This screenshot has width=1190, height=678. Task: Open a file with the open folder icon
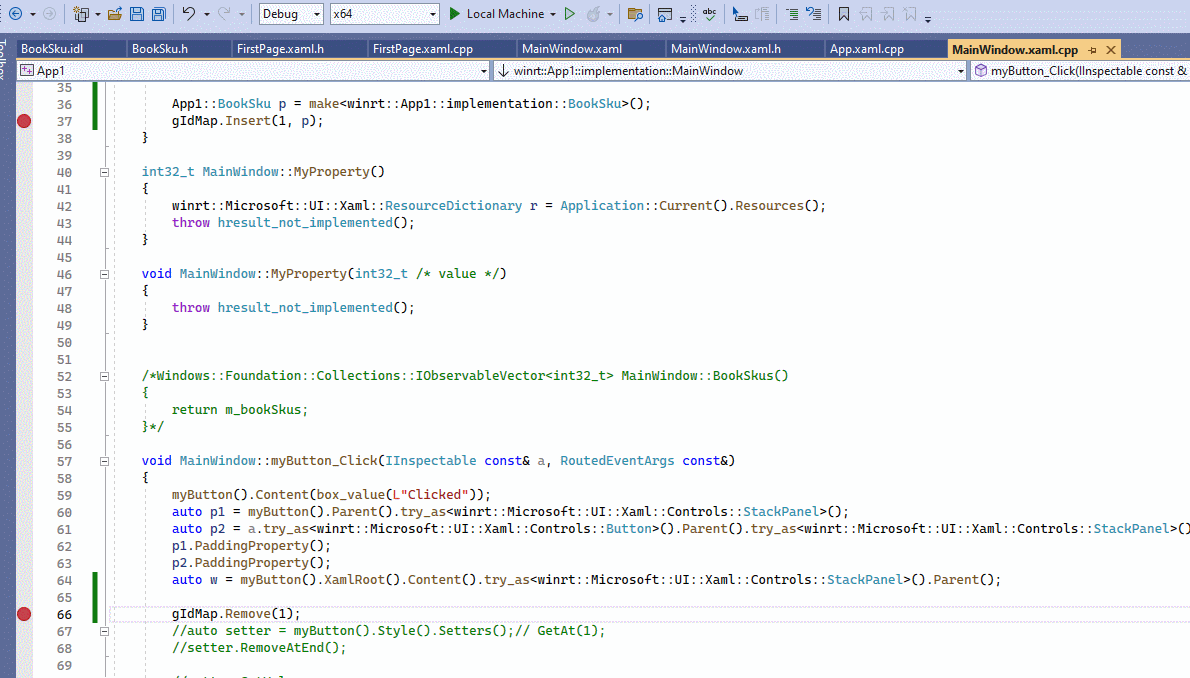pos(115,13)
